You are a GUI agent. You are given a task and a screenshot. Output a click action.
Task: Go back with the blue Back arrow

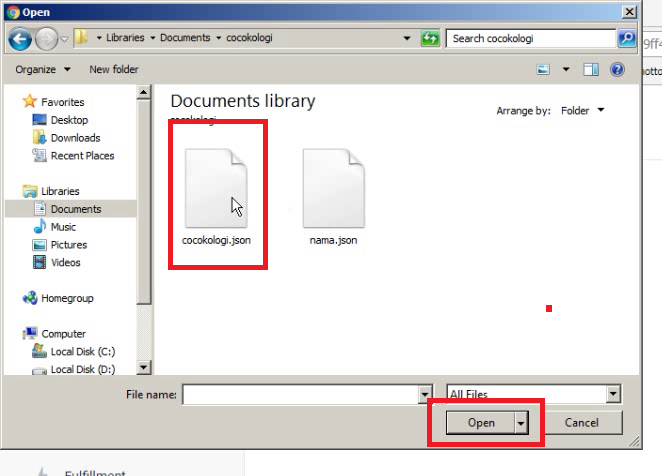coord(20,39)
